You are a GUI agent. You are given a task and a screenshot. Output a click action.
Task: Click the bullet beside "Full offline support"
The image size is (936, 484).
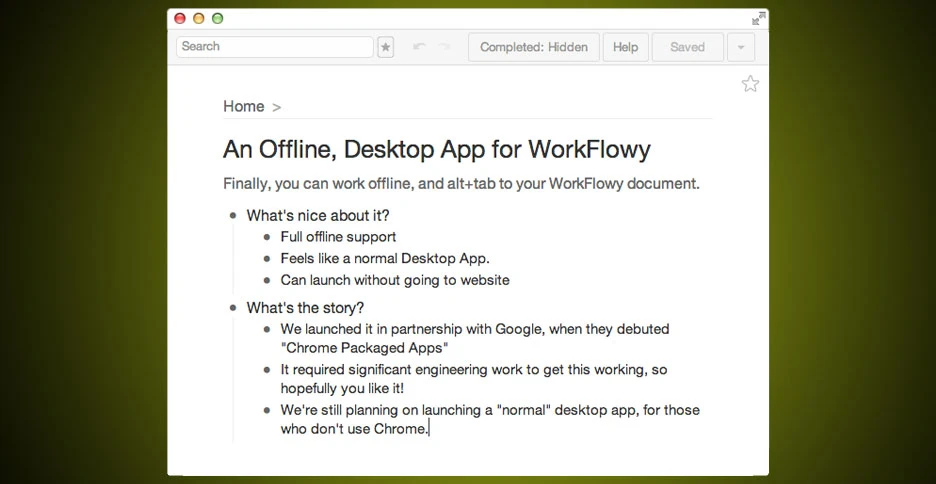coord(267,237)
